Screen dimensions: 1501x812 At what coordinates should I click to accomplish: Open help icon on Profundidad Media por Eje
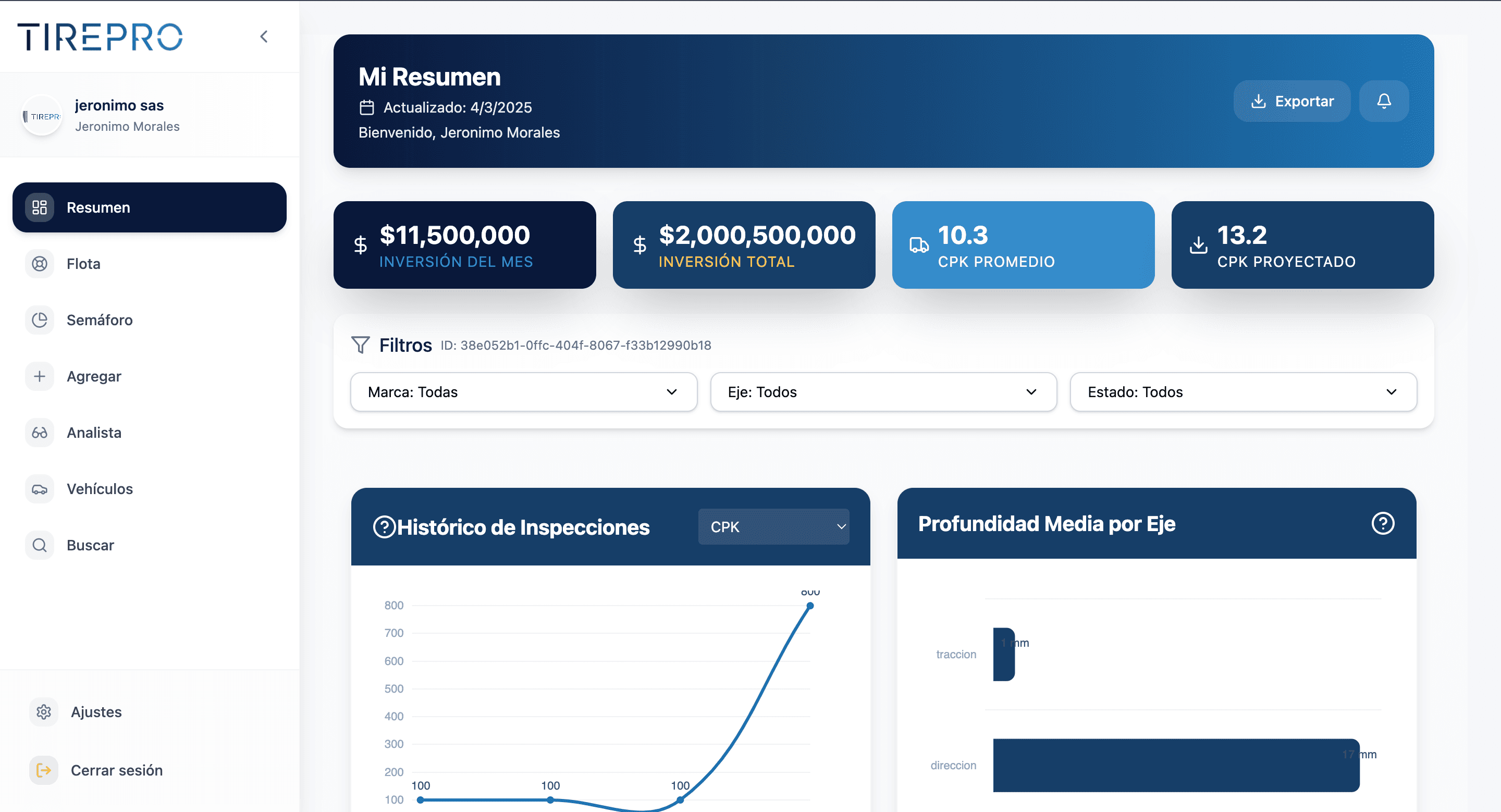[1383, 523]
